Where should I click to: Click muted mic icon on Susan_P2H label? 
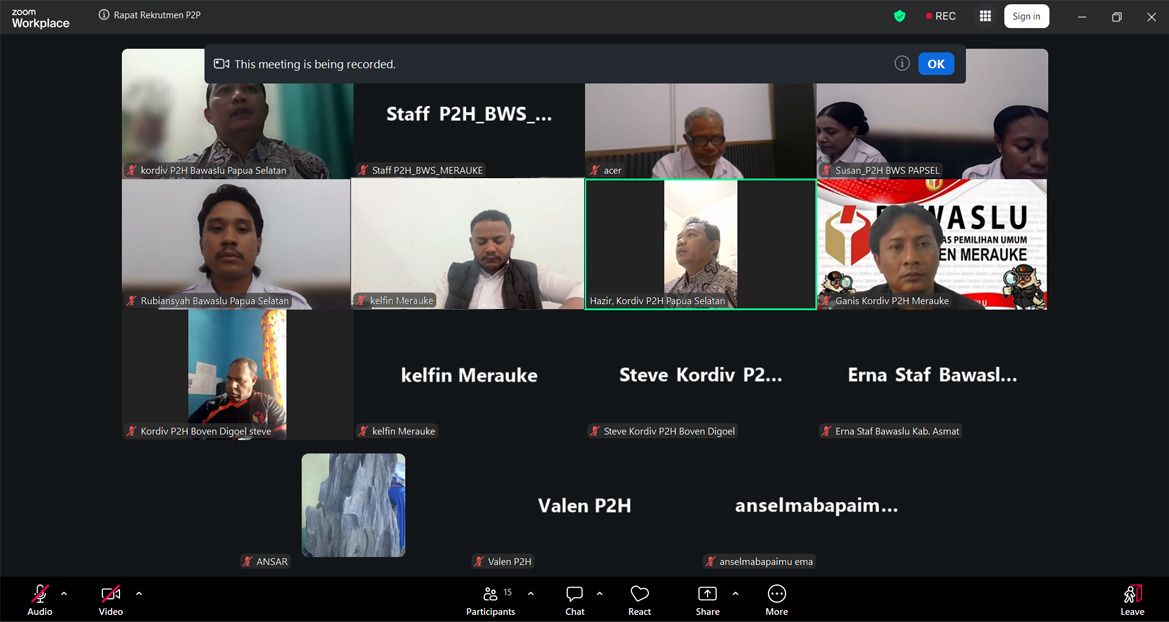827,170
